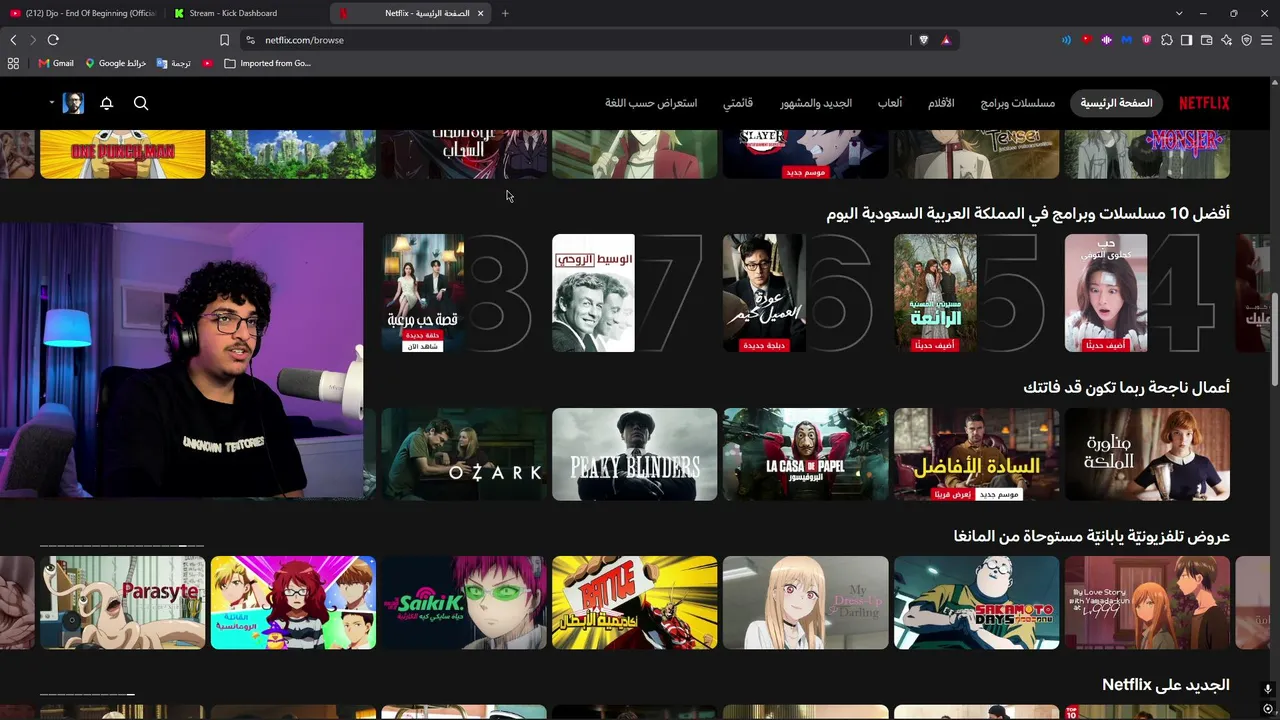Click the Netflix profile avatar
1280x720 pixels.
coord(73,103)
